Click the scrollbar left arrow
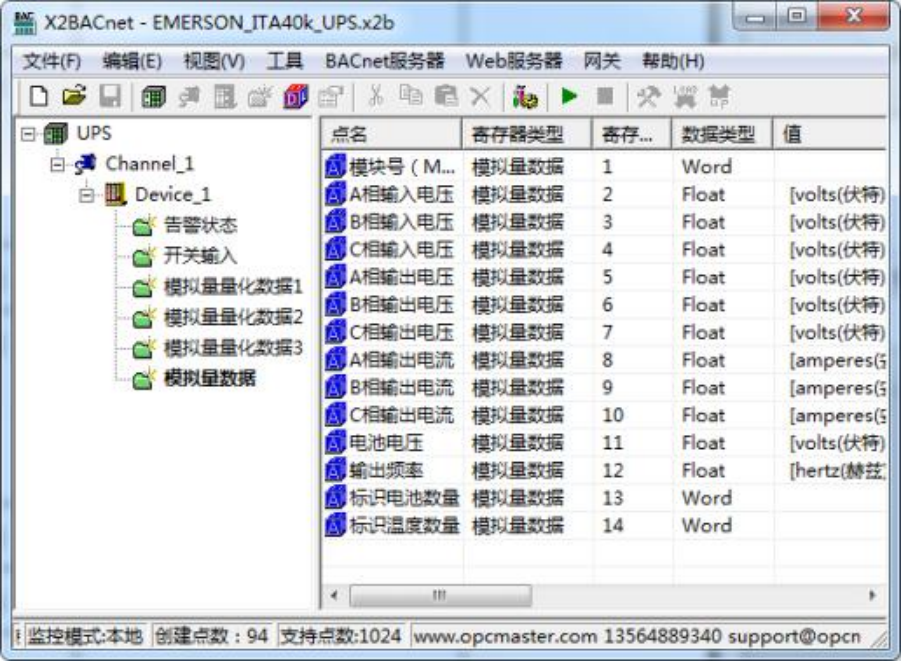 click(334, 595)
